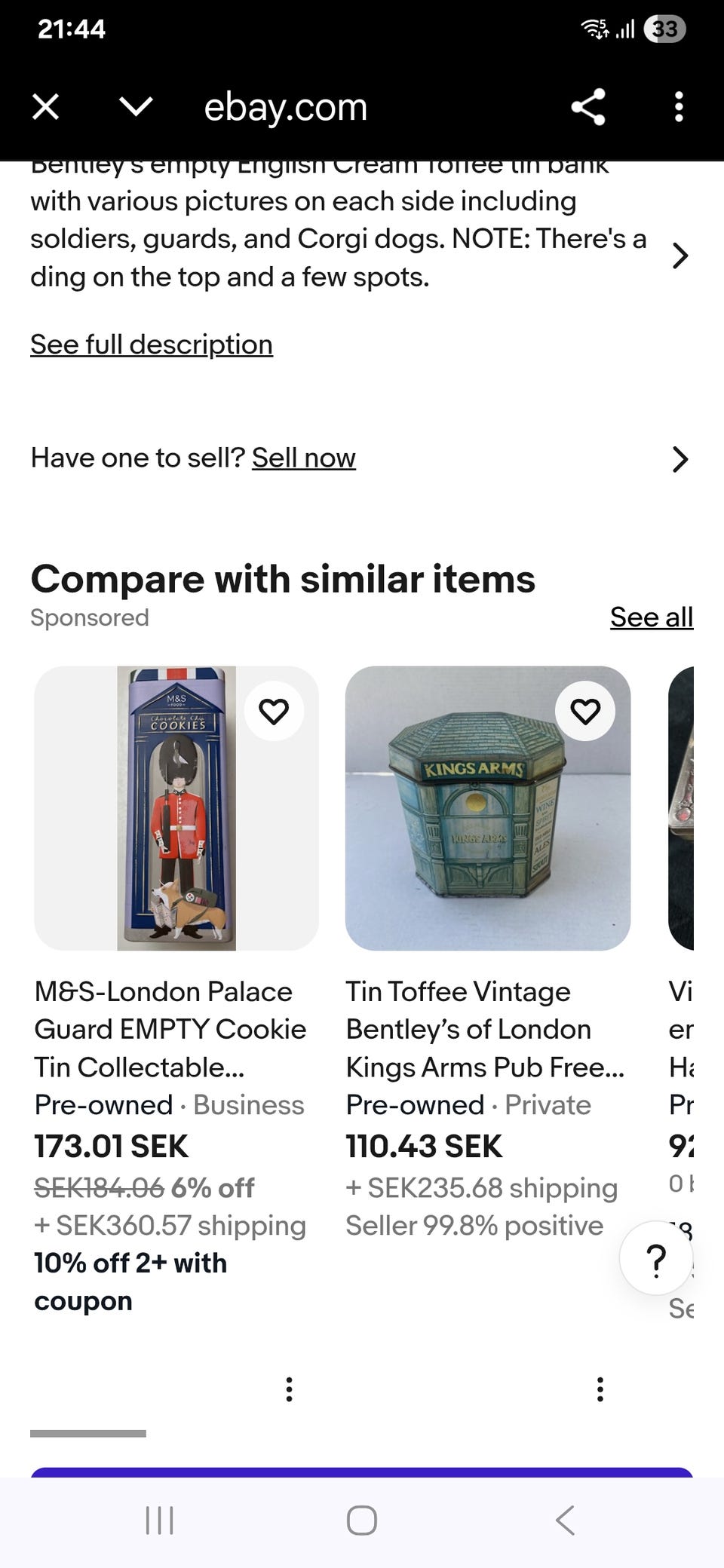Viewport: 724px width, 1568px height.
Task: Open See all similar items
Action: pos(651,617)
